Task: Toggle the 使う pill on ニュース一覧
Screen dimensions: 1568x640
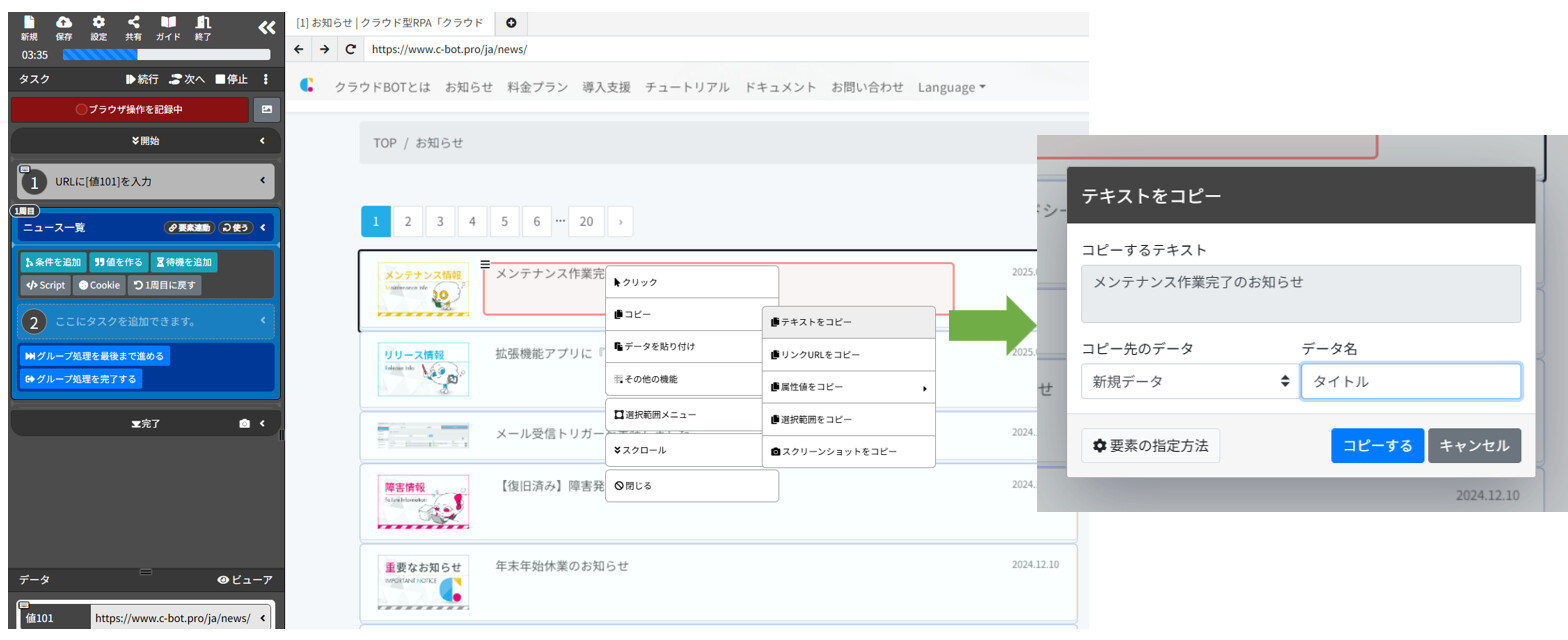Action: 236,228
